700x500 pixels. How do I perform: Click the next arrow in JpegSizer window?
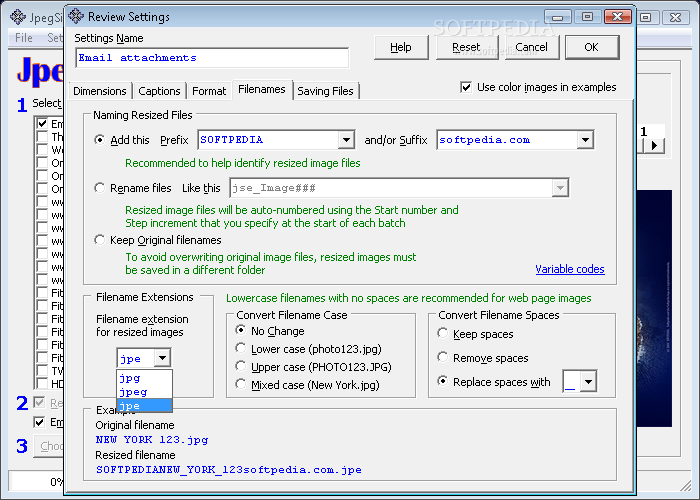pos(654,146)
